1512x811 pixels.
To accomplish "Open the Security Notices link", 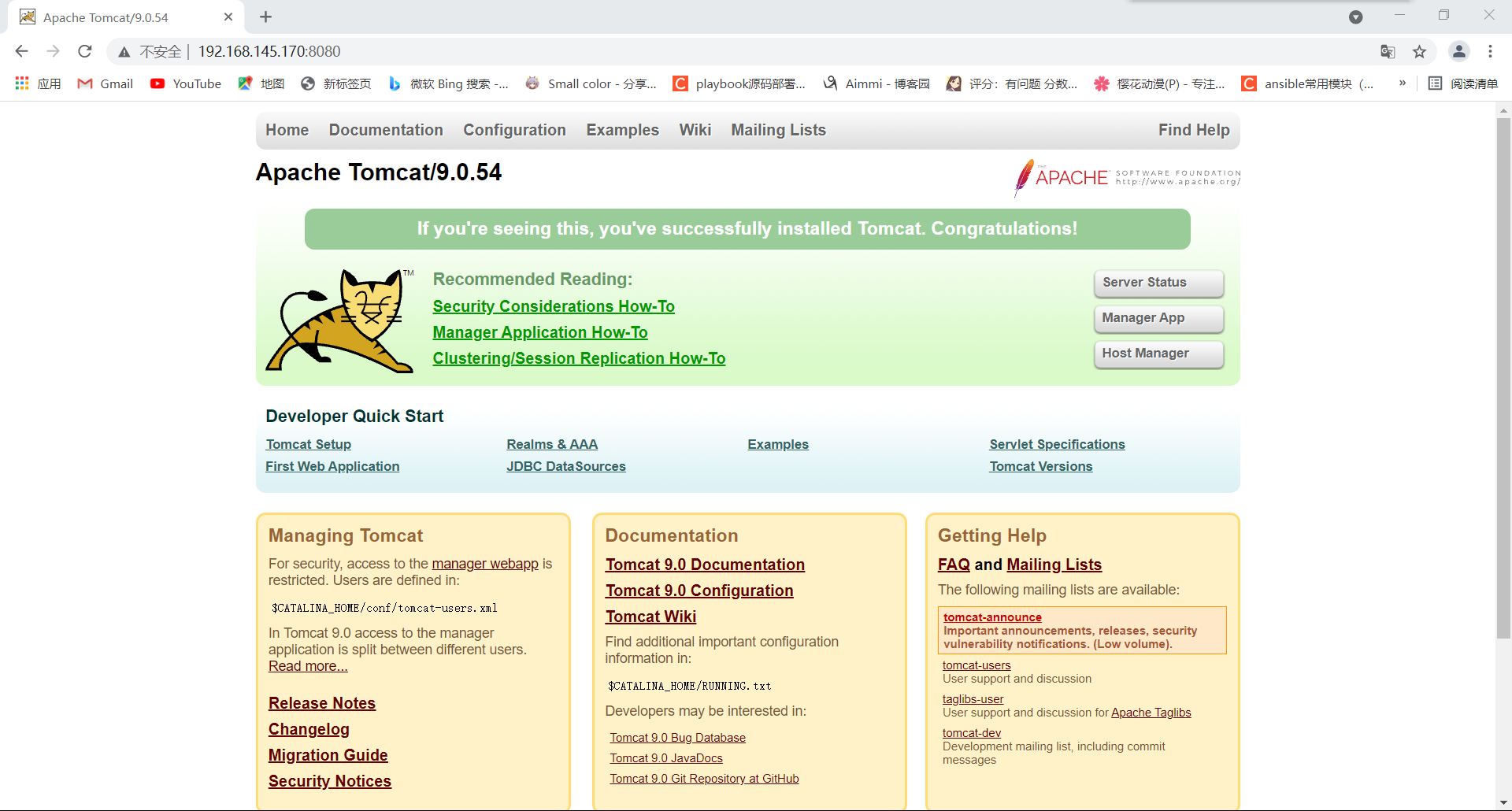I will [330, 781].
